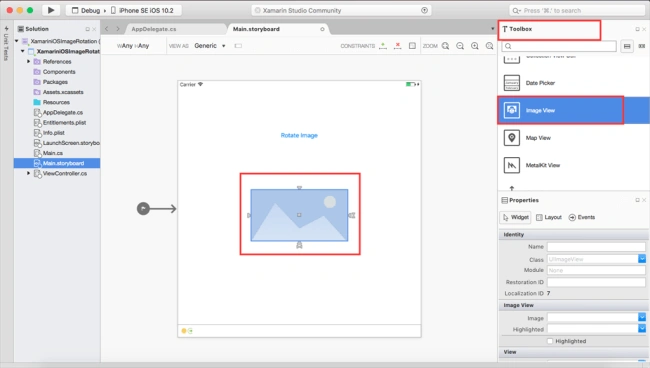The width and height of the screenshot is (650, 368).
Task: Click the Name field in Identity
Action: click(x=596, y=247)
